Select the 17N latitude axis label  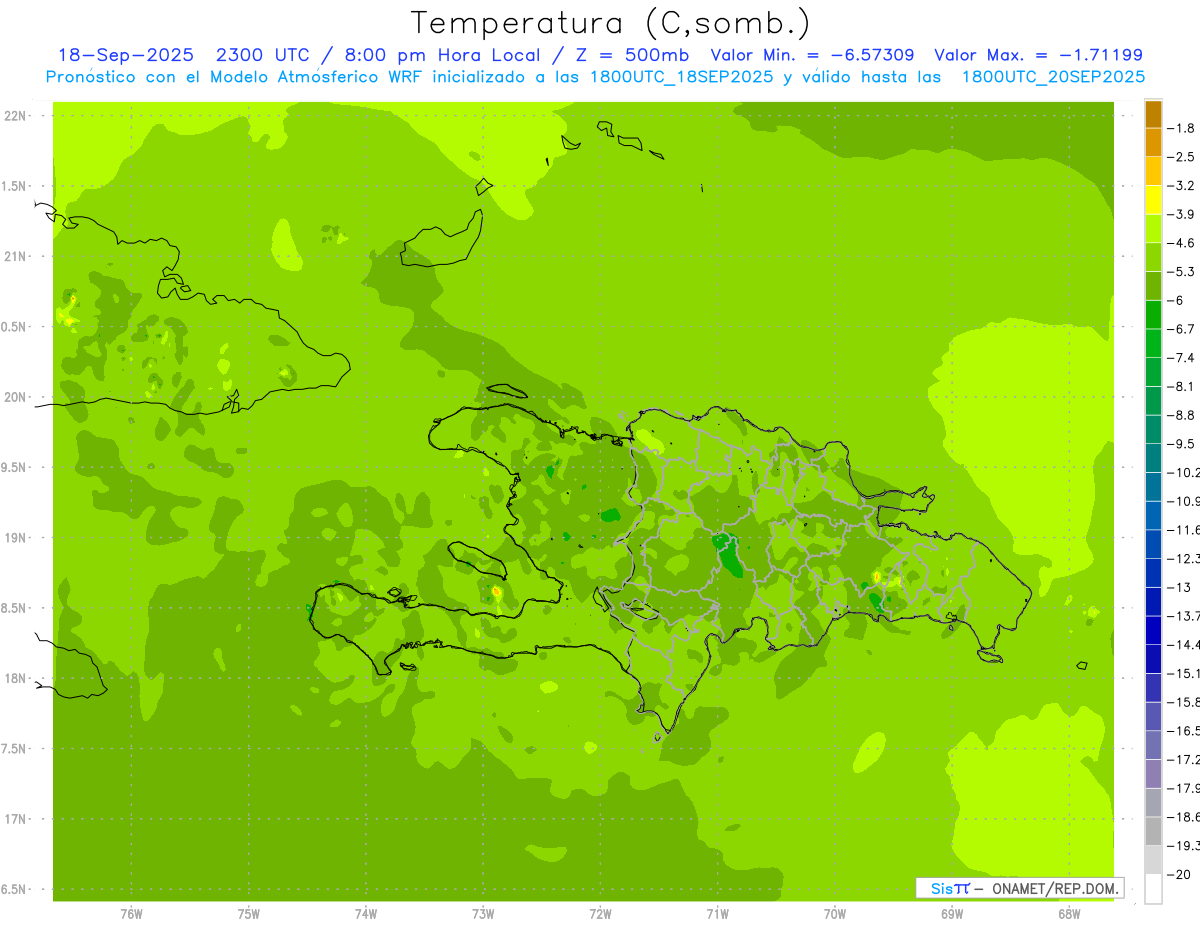pos(16,819)
